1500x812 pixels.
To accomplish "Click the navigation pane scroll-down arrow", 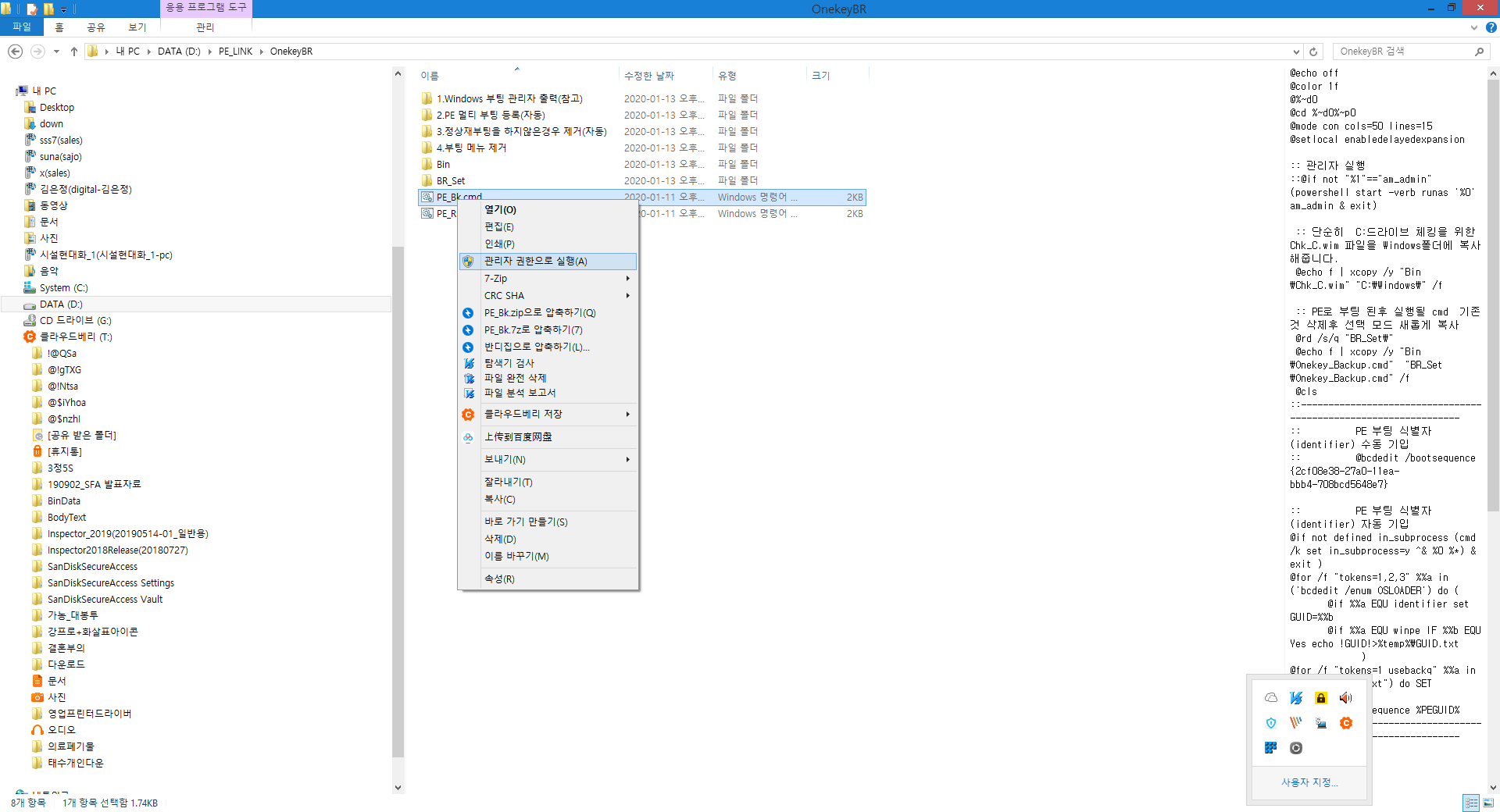I will pyautogui.click(x=398, y=787).
